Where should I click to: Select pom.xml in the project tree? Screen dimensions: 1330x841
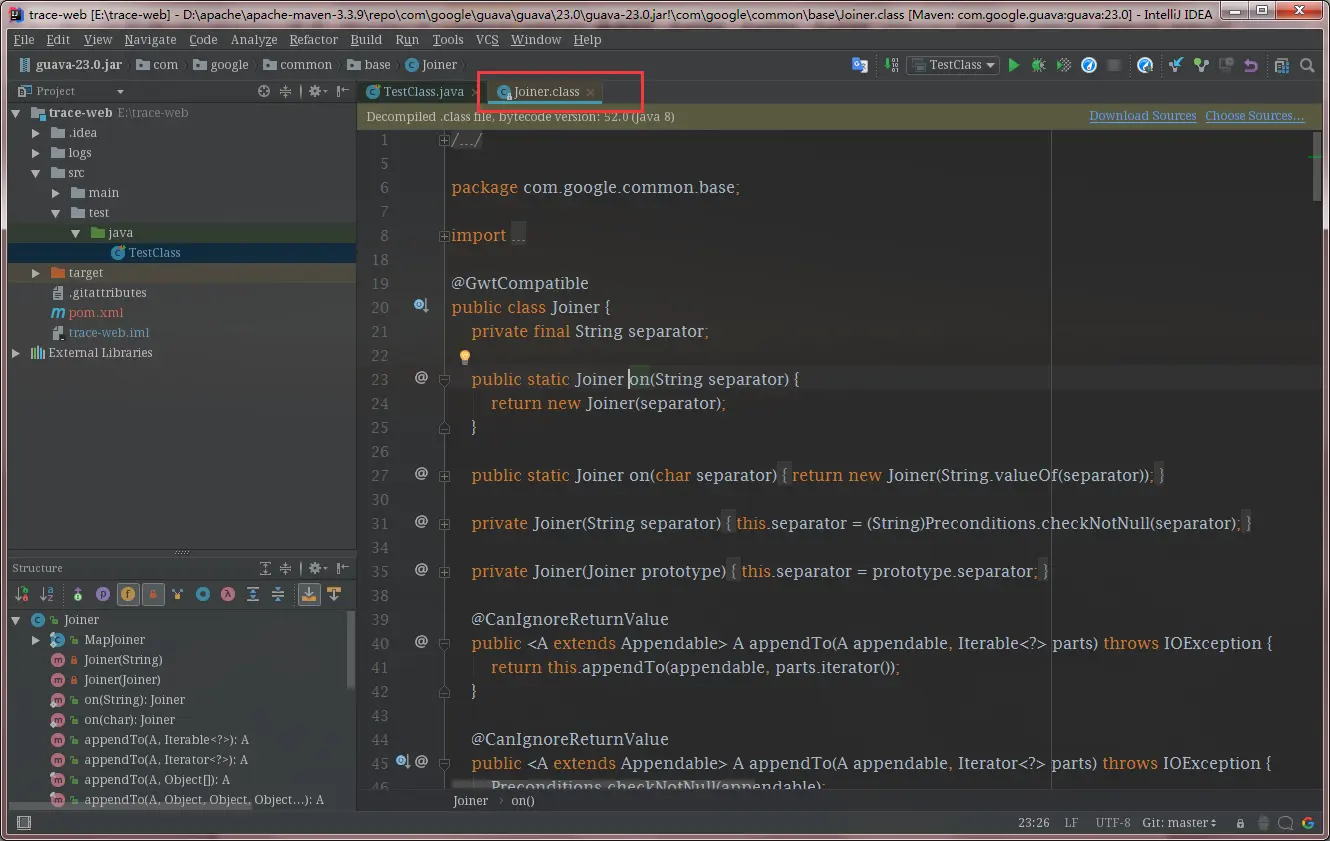click(x=96, y=313)
